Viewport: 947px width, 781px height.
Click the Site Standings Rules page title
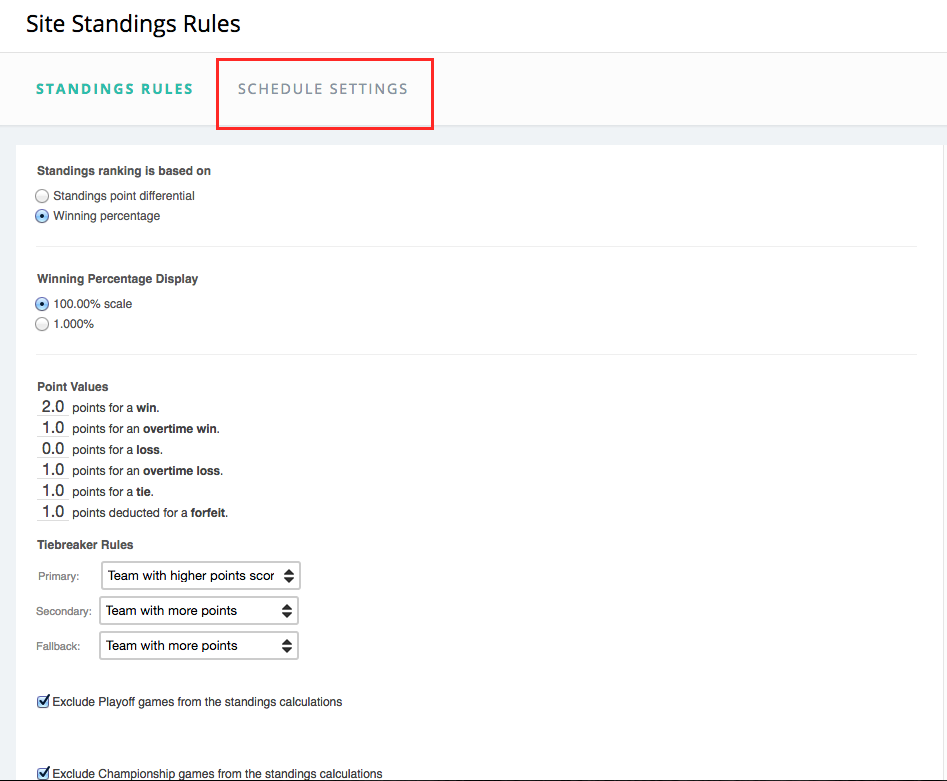(133, 24)
